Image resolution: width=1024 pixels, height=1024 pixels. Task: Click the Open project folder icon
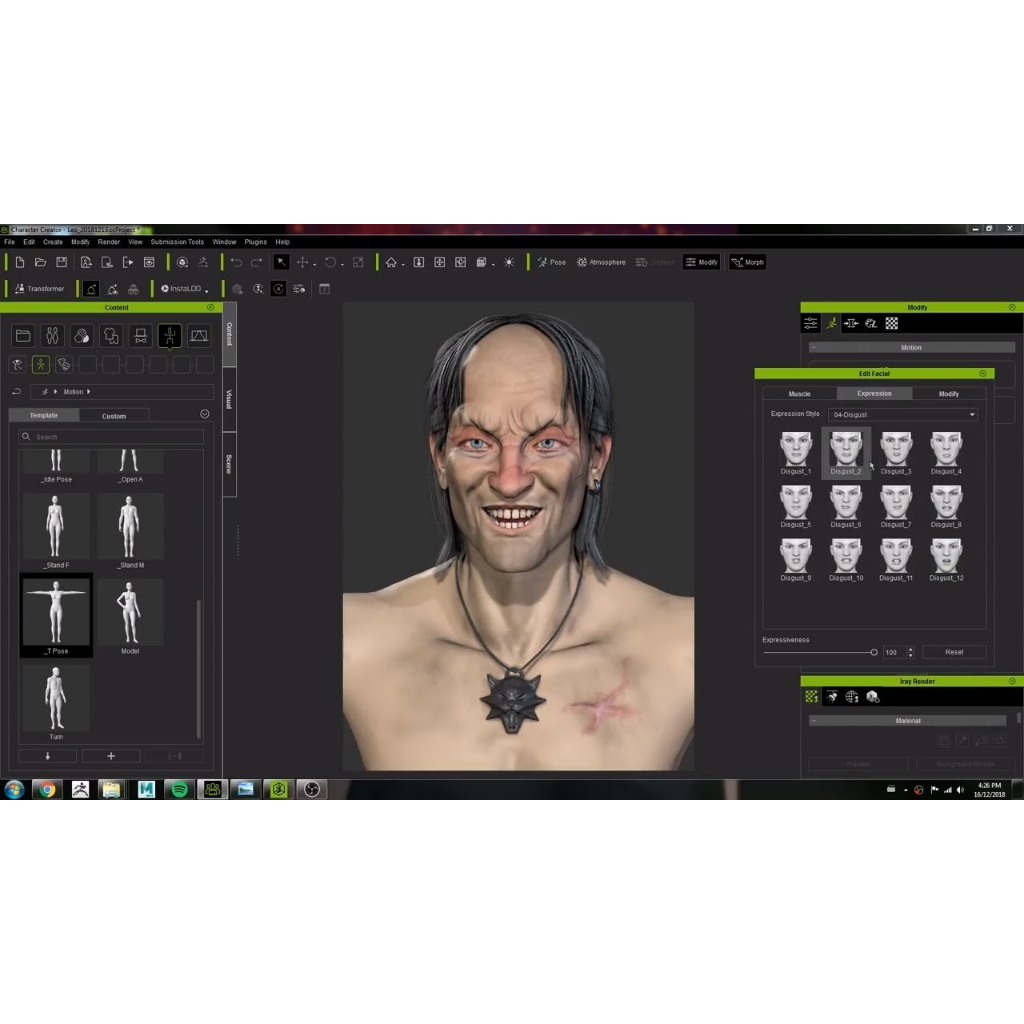(40, 262)
